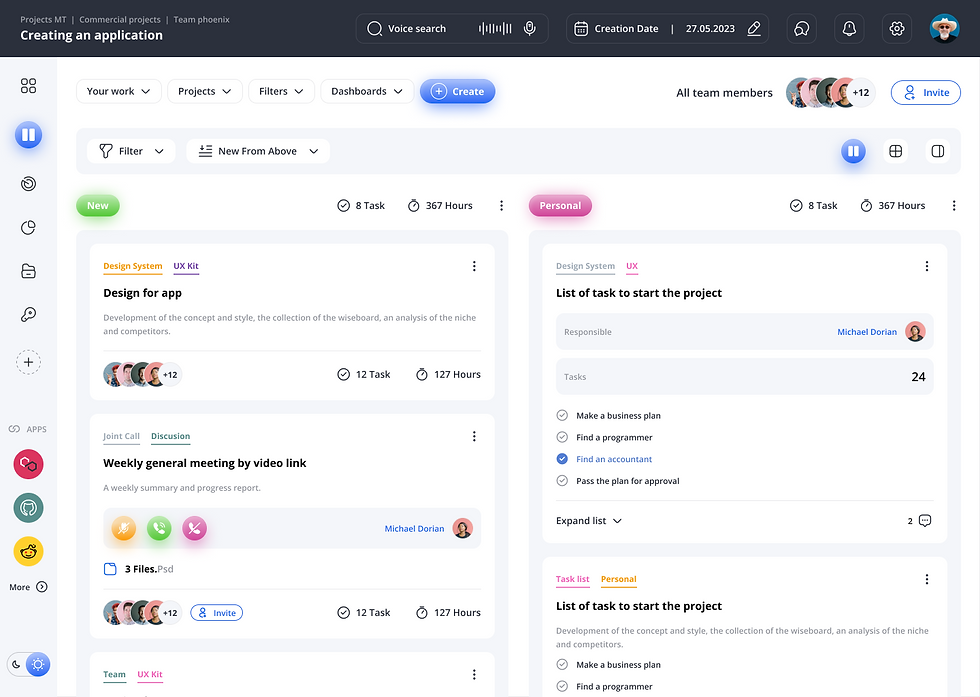Select the Kanban board view icon
The height and width of the screenshot is (697, 980).
click(x=853, y=151)
